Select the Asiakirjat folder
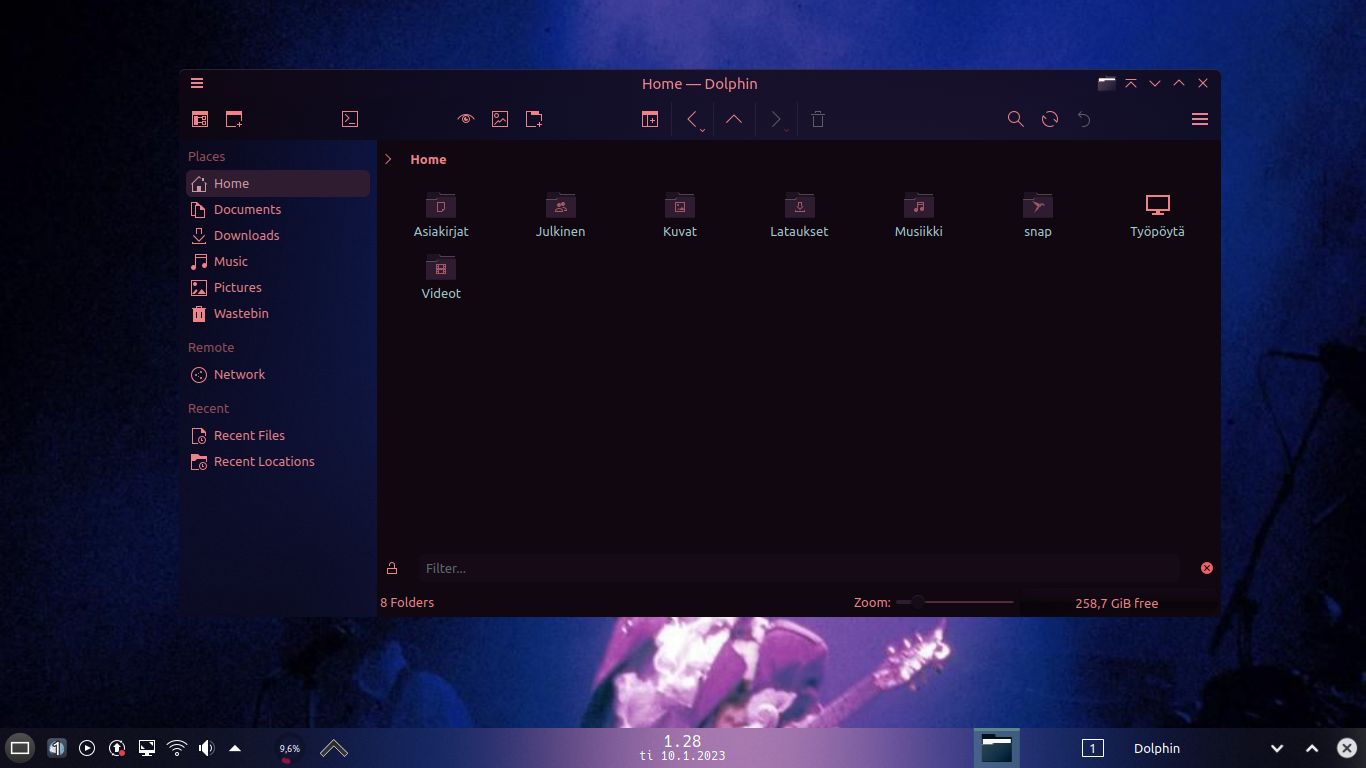 pos(441,215)
